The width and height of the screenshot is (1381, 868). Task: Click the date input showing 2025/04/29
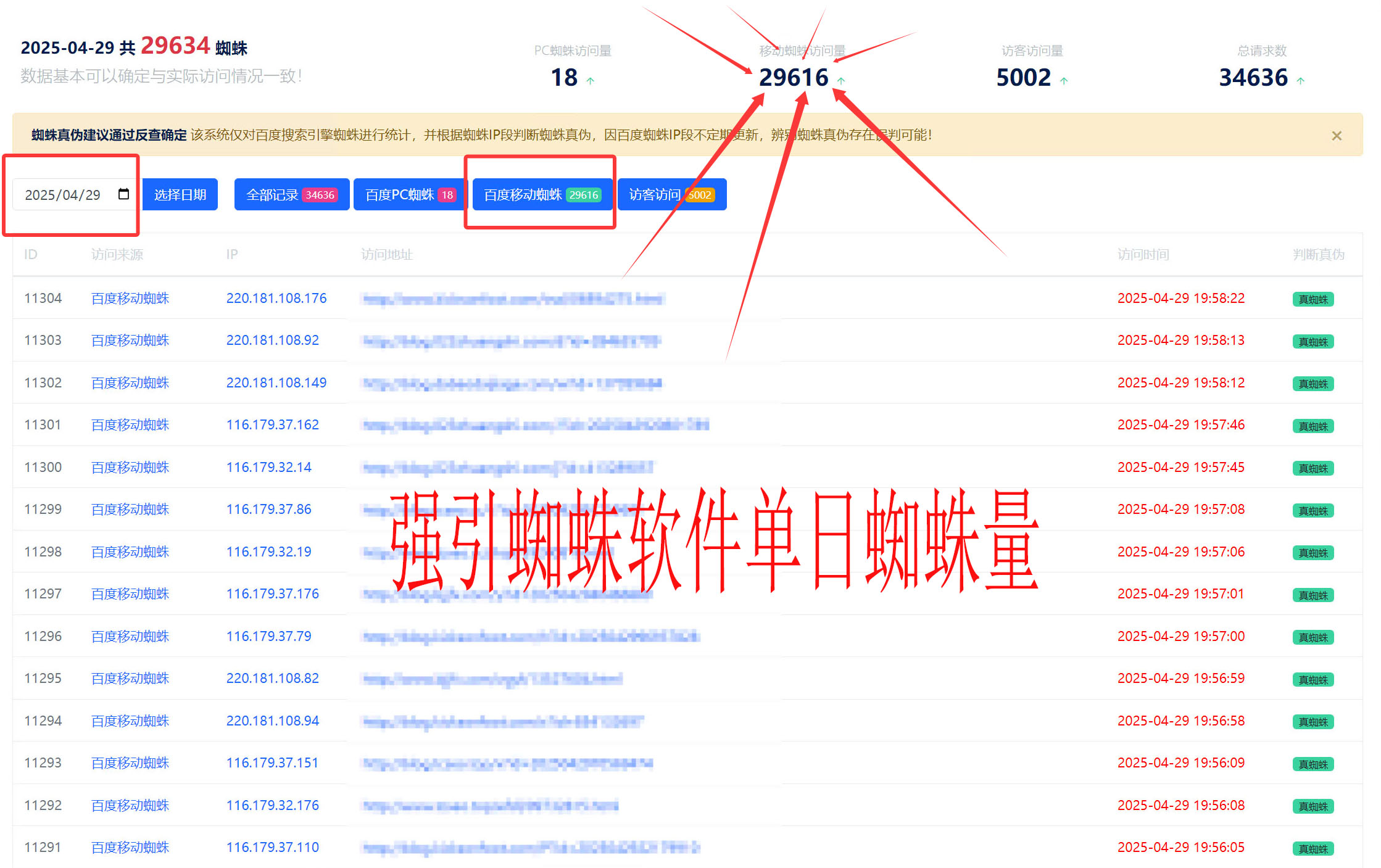(63, 195)
